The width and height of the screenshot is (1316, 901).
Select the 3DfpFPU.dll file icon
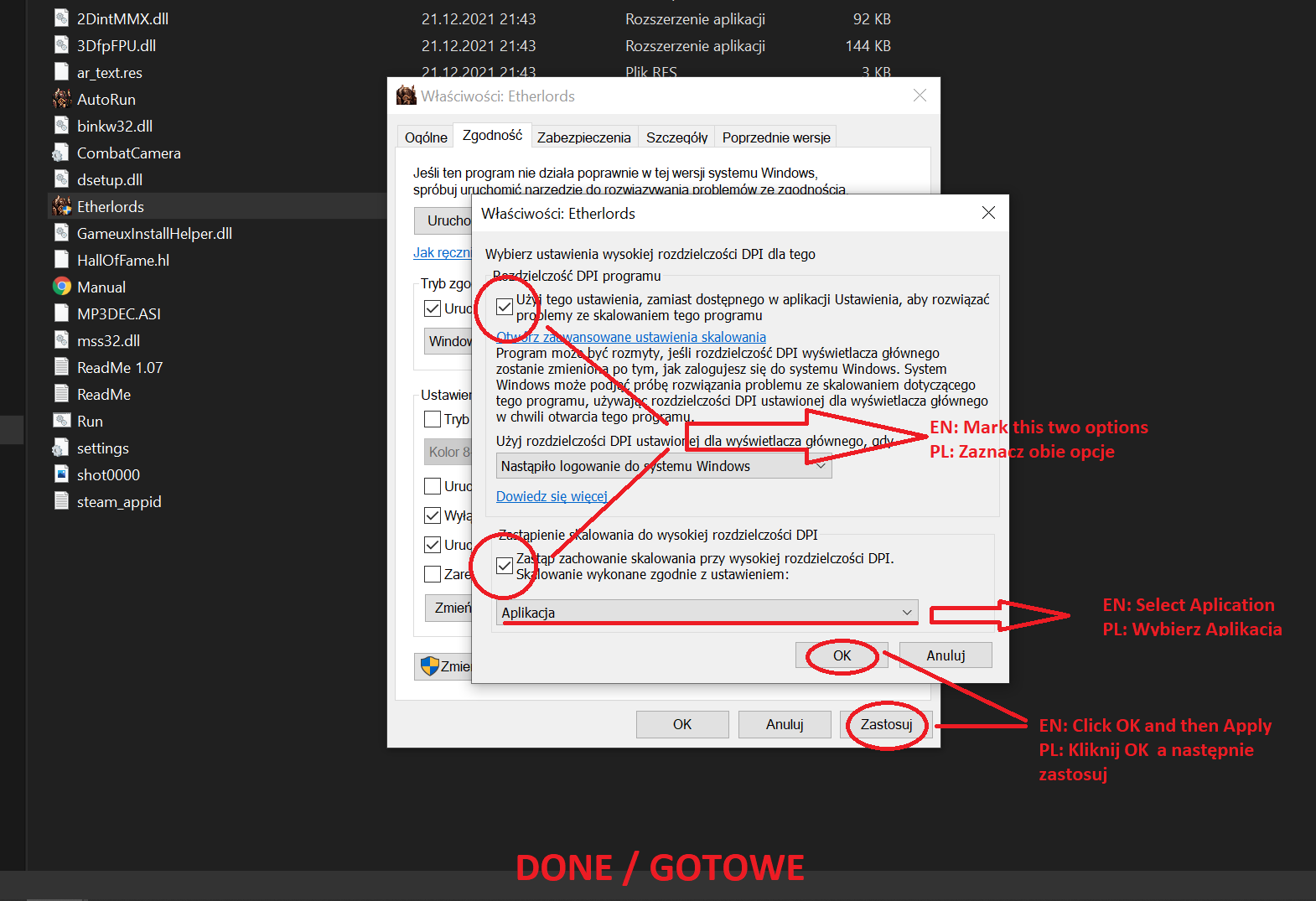pyautogui.click(x=61, y=45)
